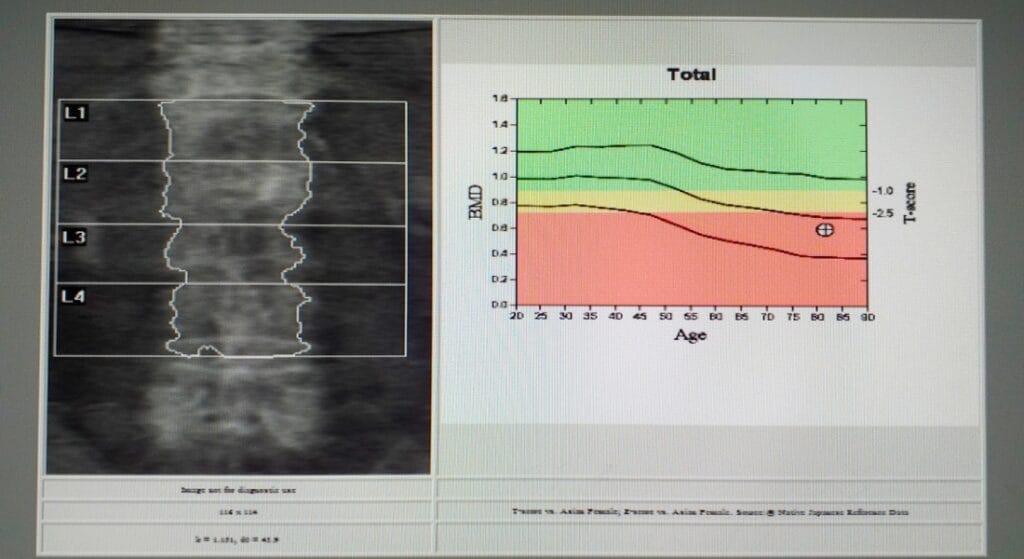Select the L3 vertebral body region
The width and height of the screenshot is (1024, 559).
pyautogui.click(x=234, y=254)
